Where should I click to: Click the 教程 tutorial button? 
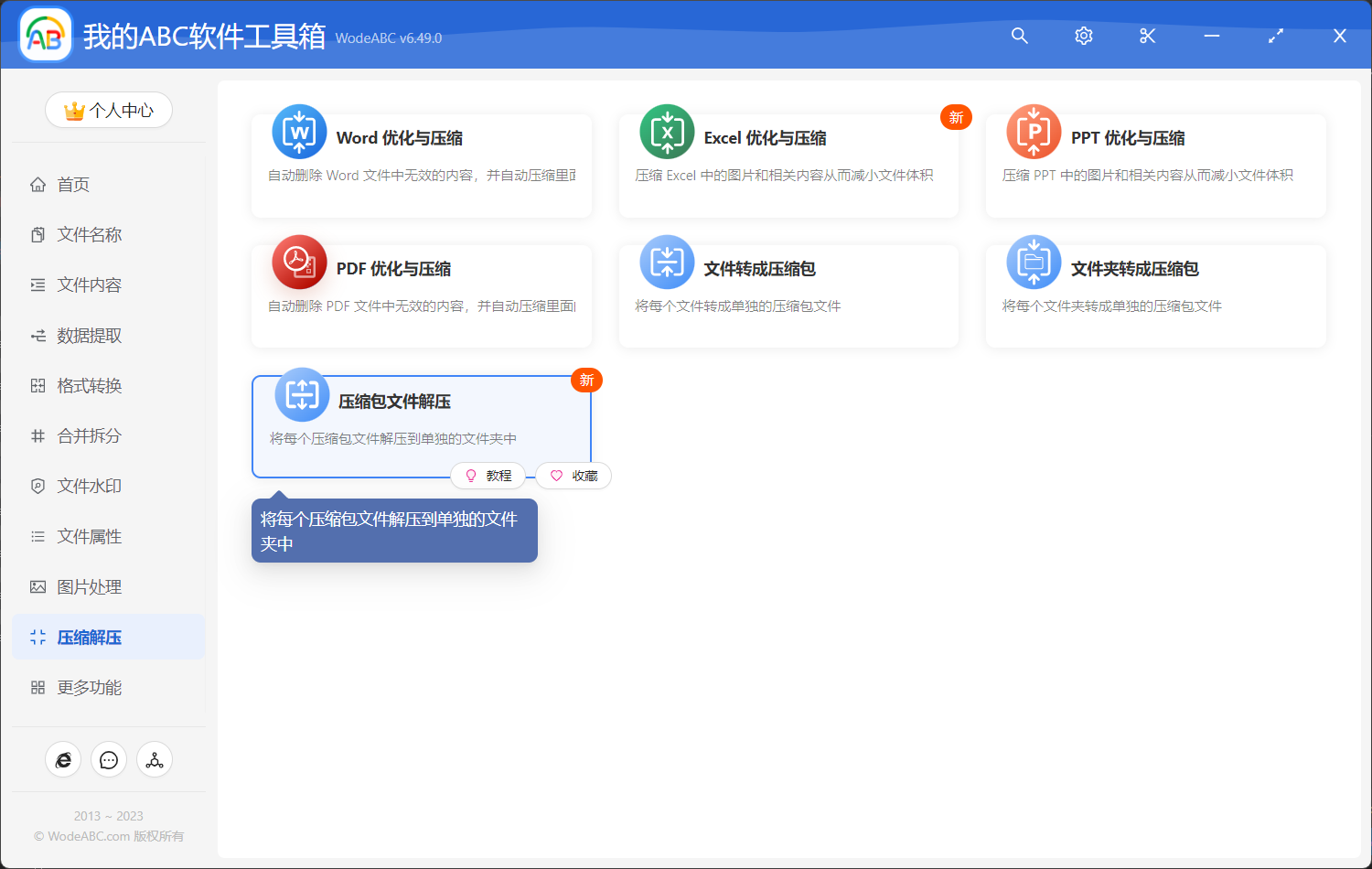pyautogui.click(x=488, y=476)
